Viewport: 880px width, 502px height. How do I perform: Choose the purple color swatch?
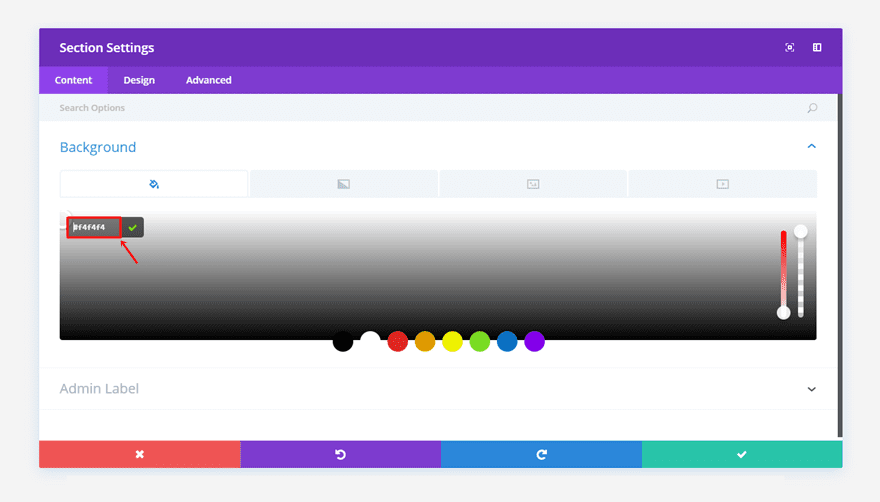coord(534,341)
